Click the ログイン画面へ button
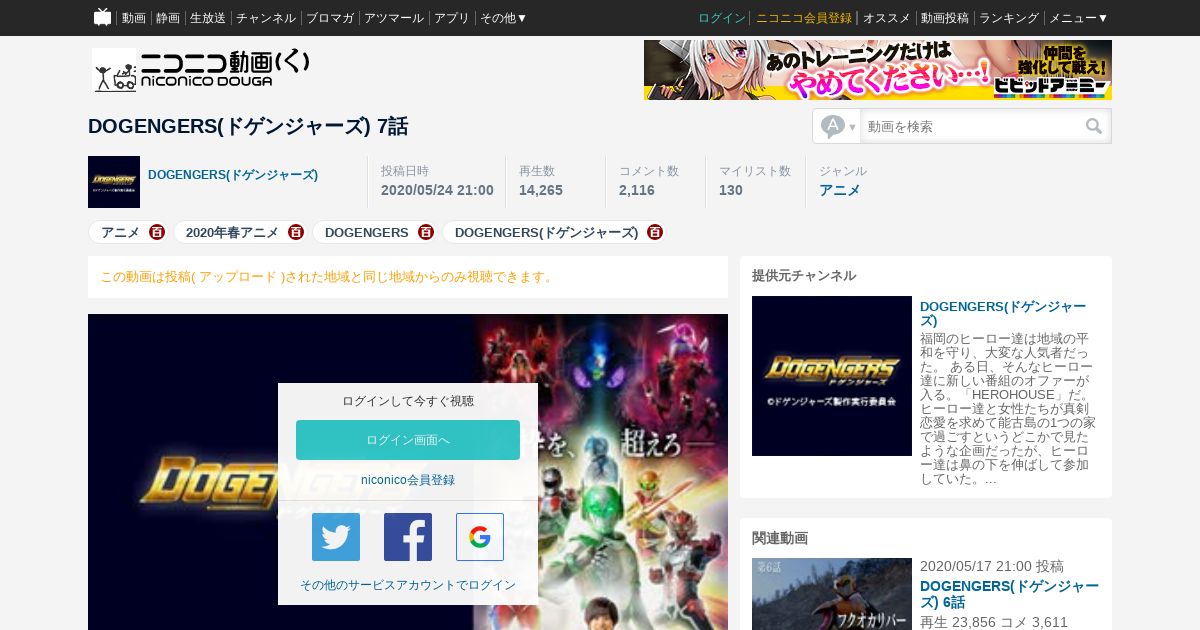Image resolution: width=1200 pixels, height=630 pixels. [x=408, y=440]
